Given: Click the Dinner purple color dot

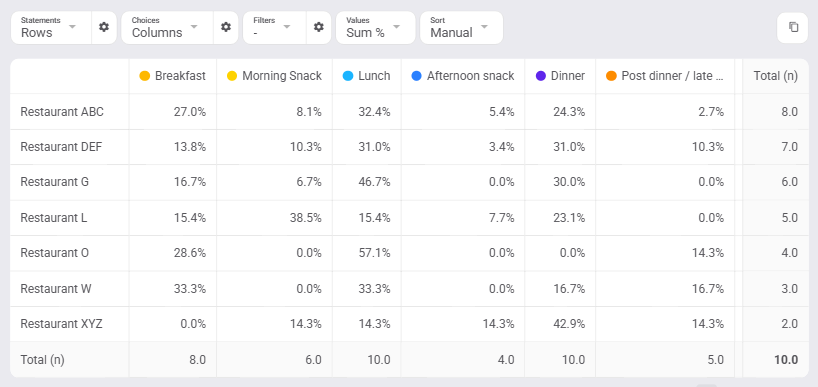Looking at the screenshot, I should click(541, 76).
